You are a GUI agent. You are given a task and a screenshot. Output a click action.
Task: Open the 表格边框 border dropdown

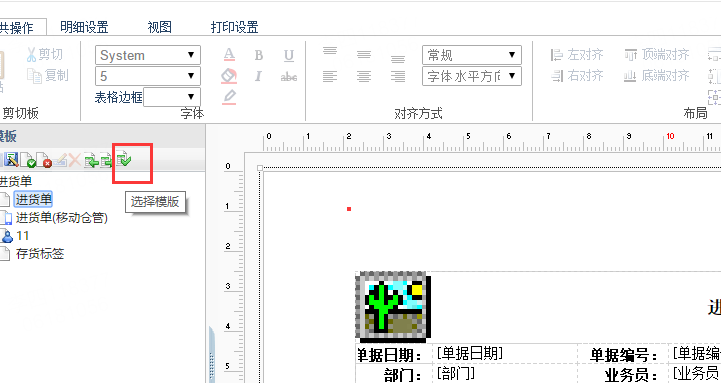click(x=172, y=97)
